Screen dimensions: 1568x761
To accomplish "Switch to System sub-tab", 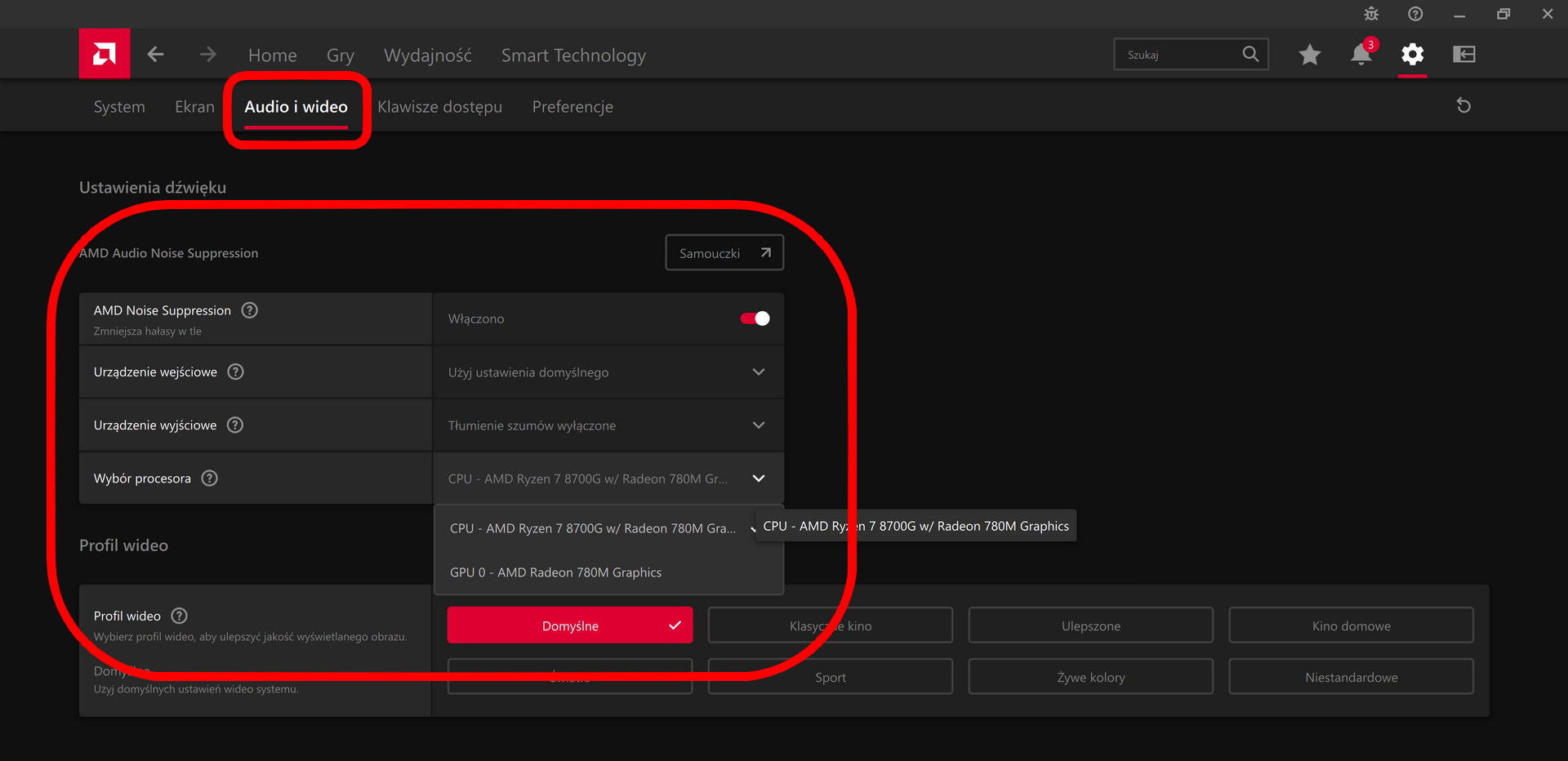I will click(119, 107).
